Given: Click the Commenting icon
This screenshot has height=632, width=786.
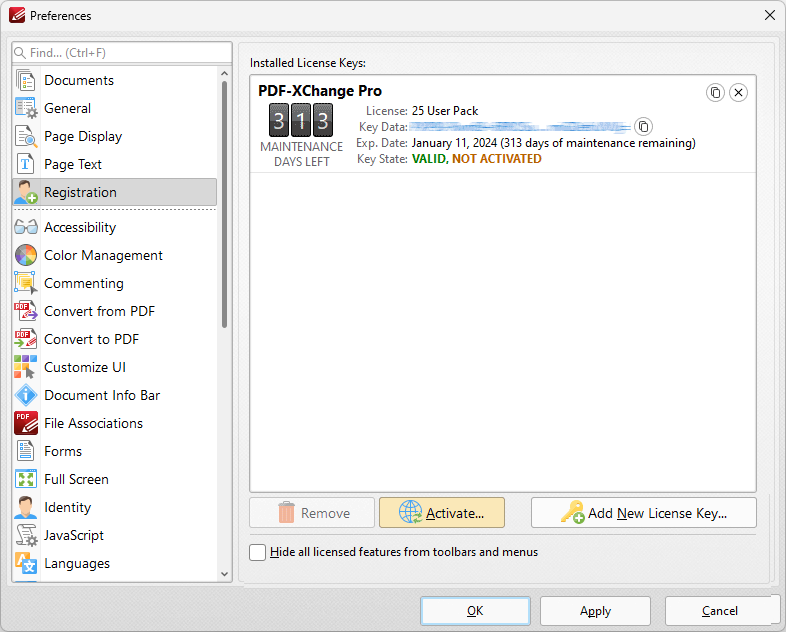Looking at the screenshot, I should coord(26,283).
